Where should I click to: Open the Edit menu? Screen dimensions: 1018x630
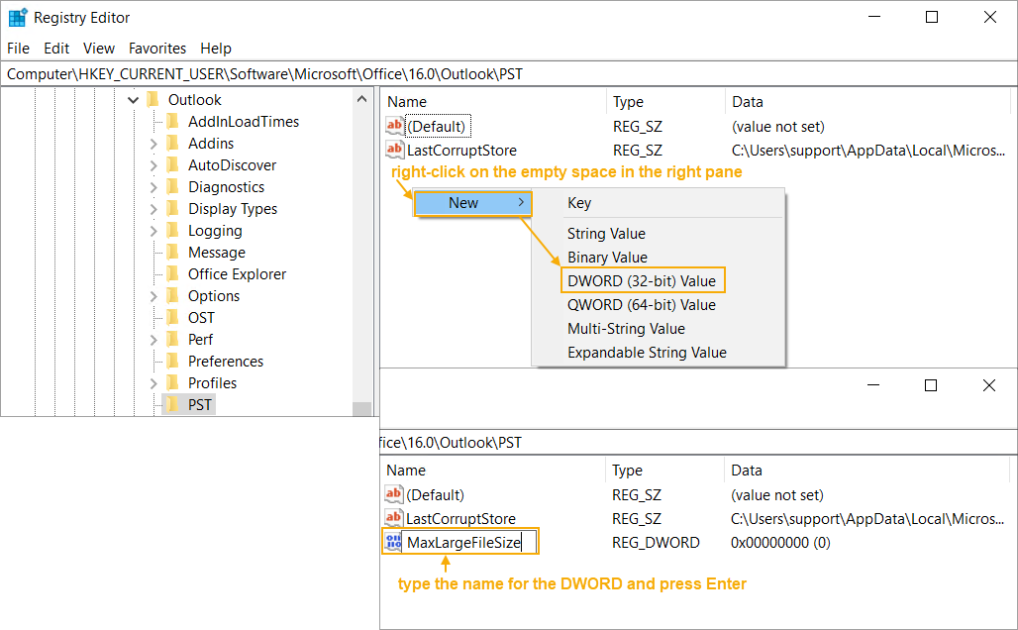click(56, 48)
